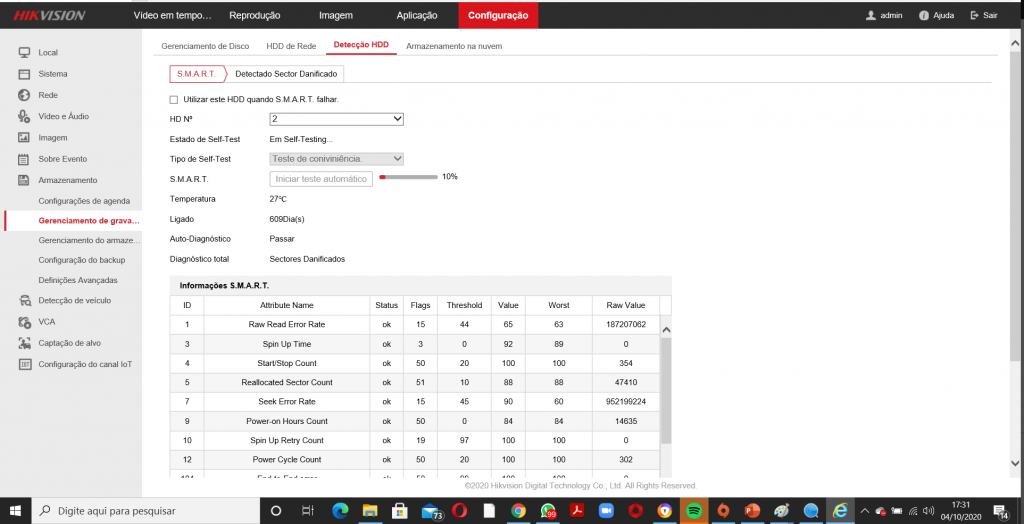Open Cortana circle icon in taskbar
This screenshot has height=524, width=1024.
[276, 510]
